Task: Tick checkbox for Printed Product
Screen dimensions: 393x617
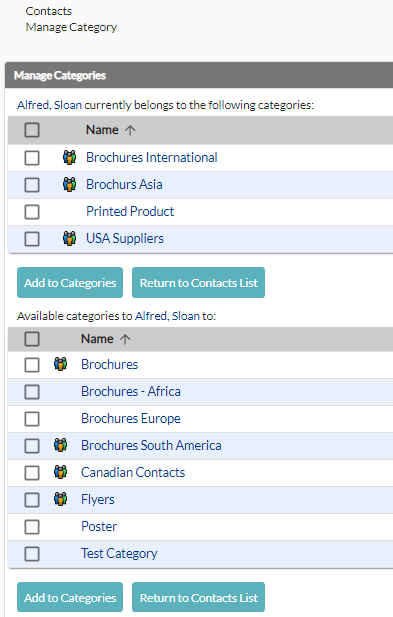Action: point(32,212)
